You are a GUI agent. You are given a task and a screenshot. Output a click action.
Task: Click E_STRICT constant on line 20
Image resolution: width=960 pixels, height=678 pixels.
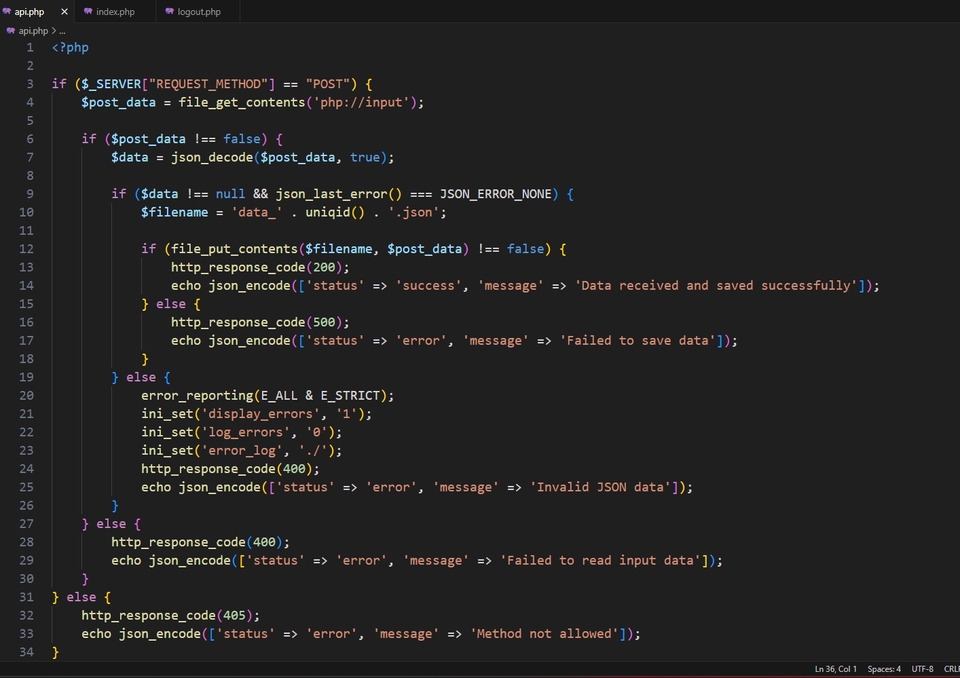350,396
